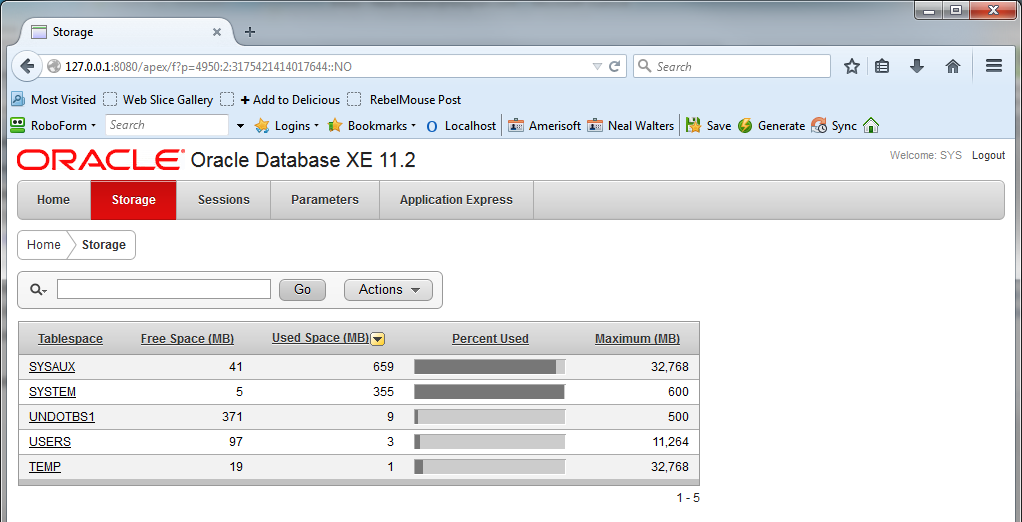The width and height of the screenshot is (1022, 522).
Task: Open the Neal Walters identity entry
Action: pos(630,126)
